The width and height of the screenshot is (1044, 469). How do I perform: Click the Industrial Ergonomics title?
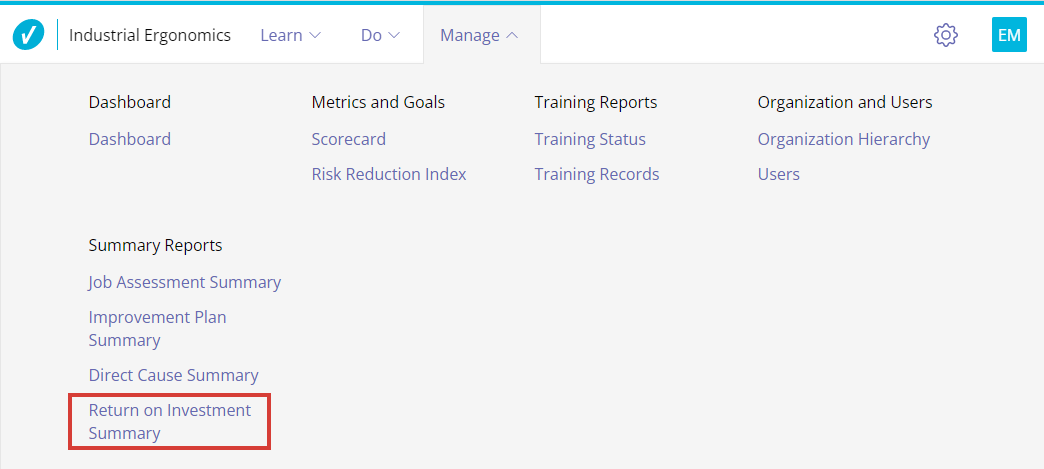(150, 35)
